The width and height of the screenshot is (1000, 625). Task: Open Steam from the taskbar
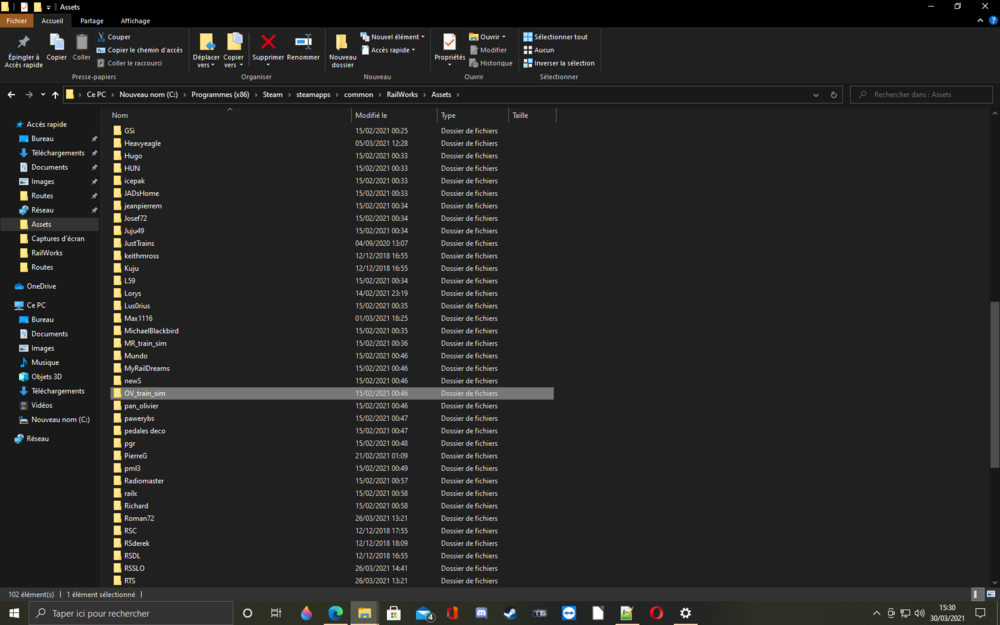coord(510,613)
